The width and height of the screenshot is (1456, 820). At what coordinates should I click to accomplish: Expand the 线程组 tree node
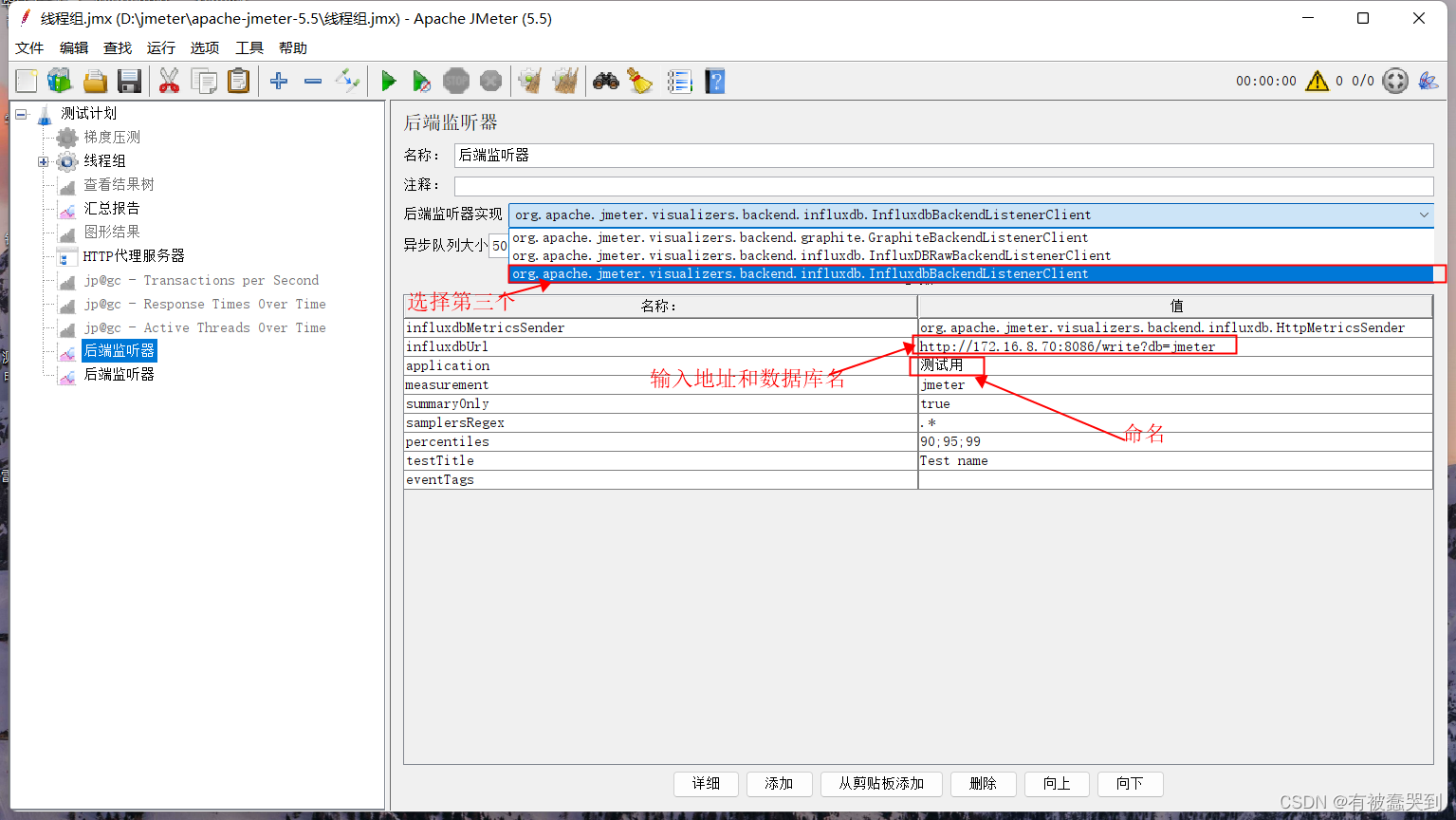point(43,161)
